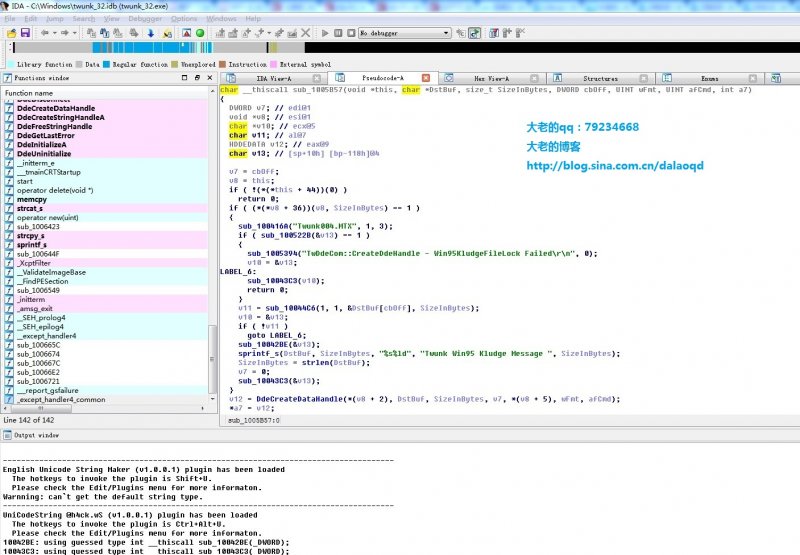Open the Debugger menu
This screenshot has width=800, height=555.
(x=145, y=19)
